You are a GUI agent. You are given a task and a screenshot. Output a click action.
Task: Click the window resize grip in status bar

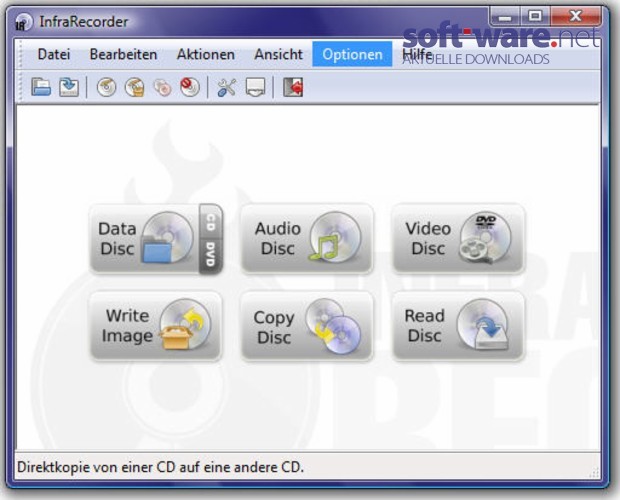(x=594, y=472)
